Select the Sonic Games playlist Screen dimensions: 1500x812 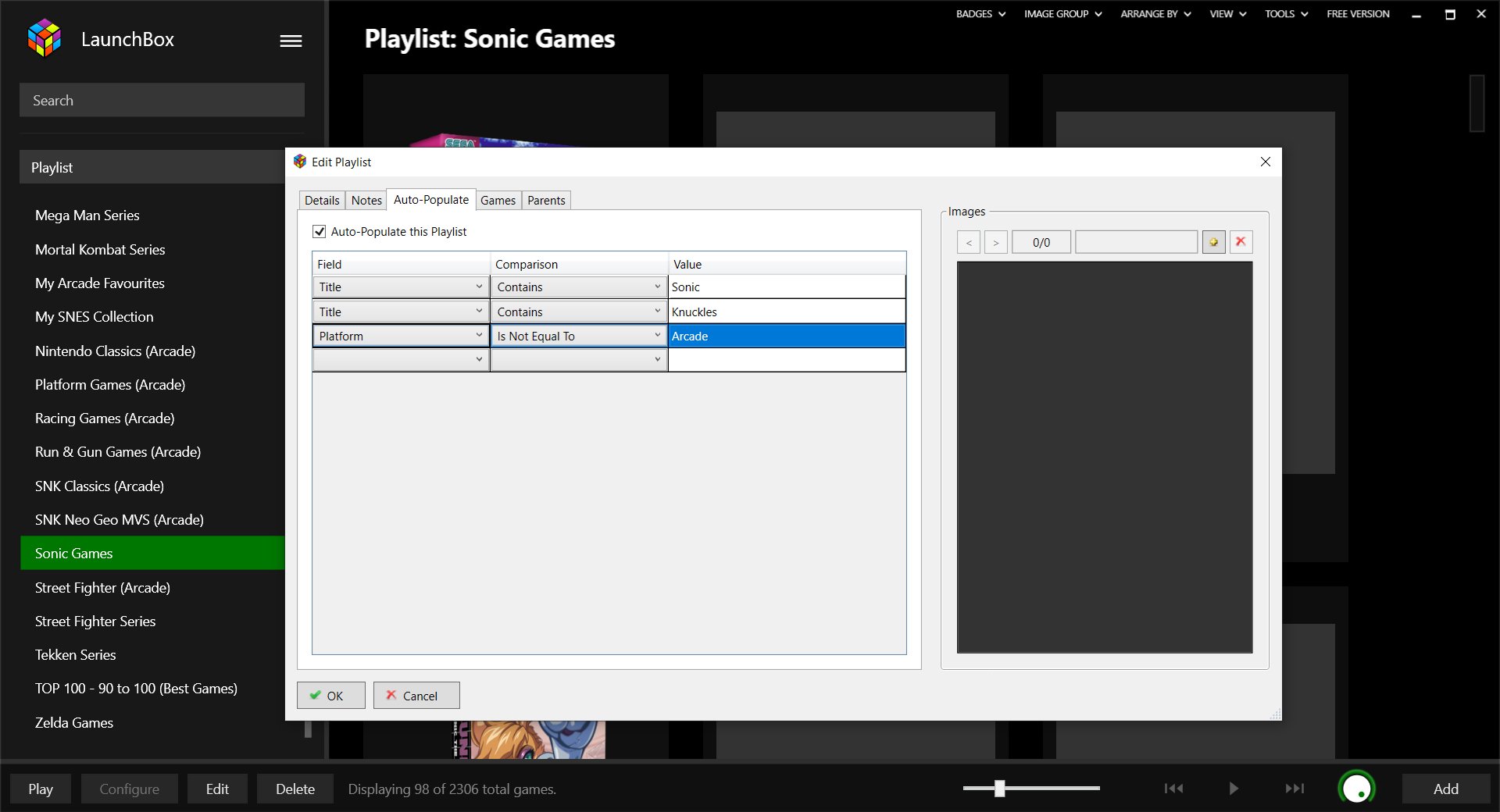(152, 553)
